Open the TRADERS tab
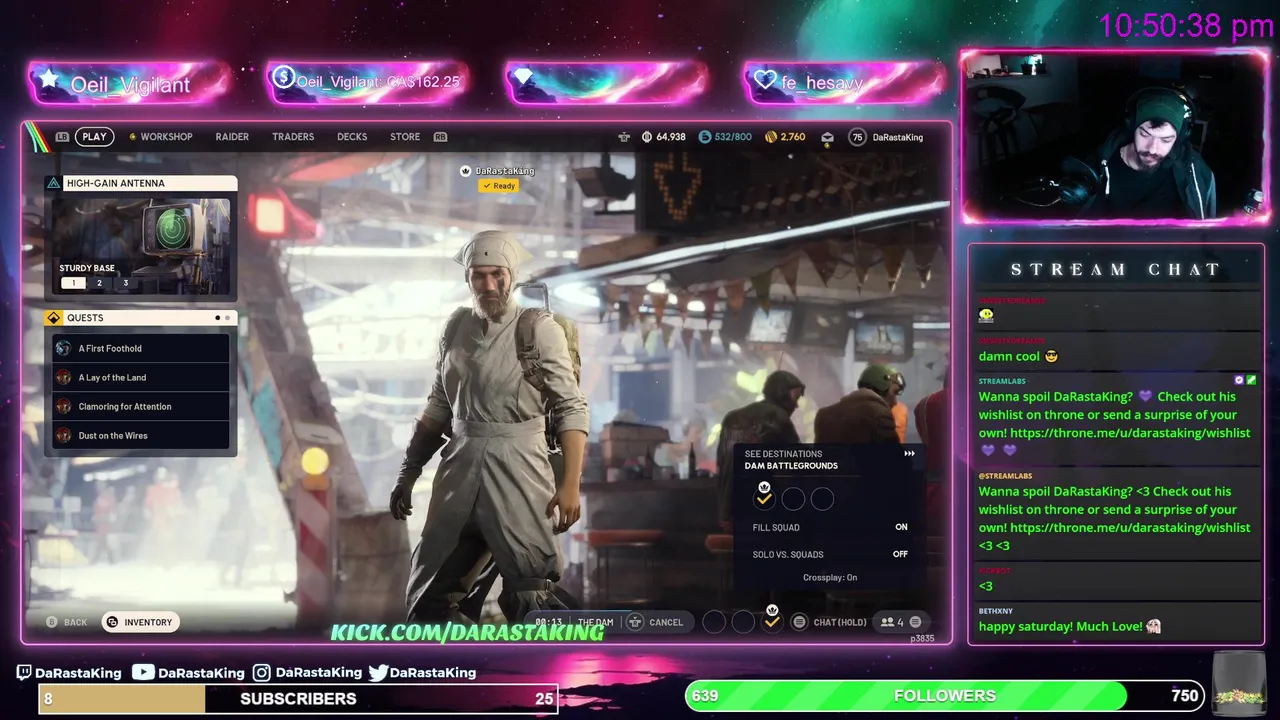The width and height of the screenshot is (1280, 720). pos(293,137)
